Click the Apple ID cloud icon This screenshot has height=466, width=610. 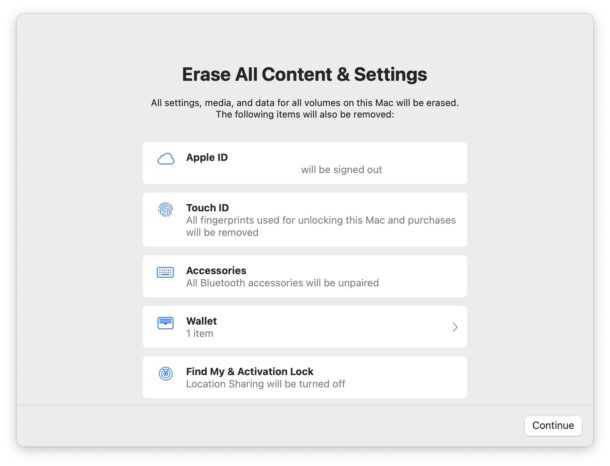pyautogui.click(x=165, y=159)
